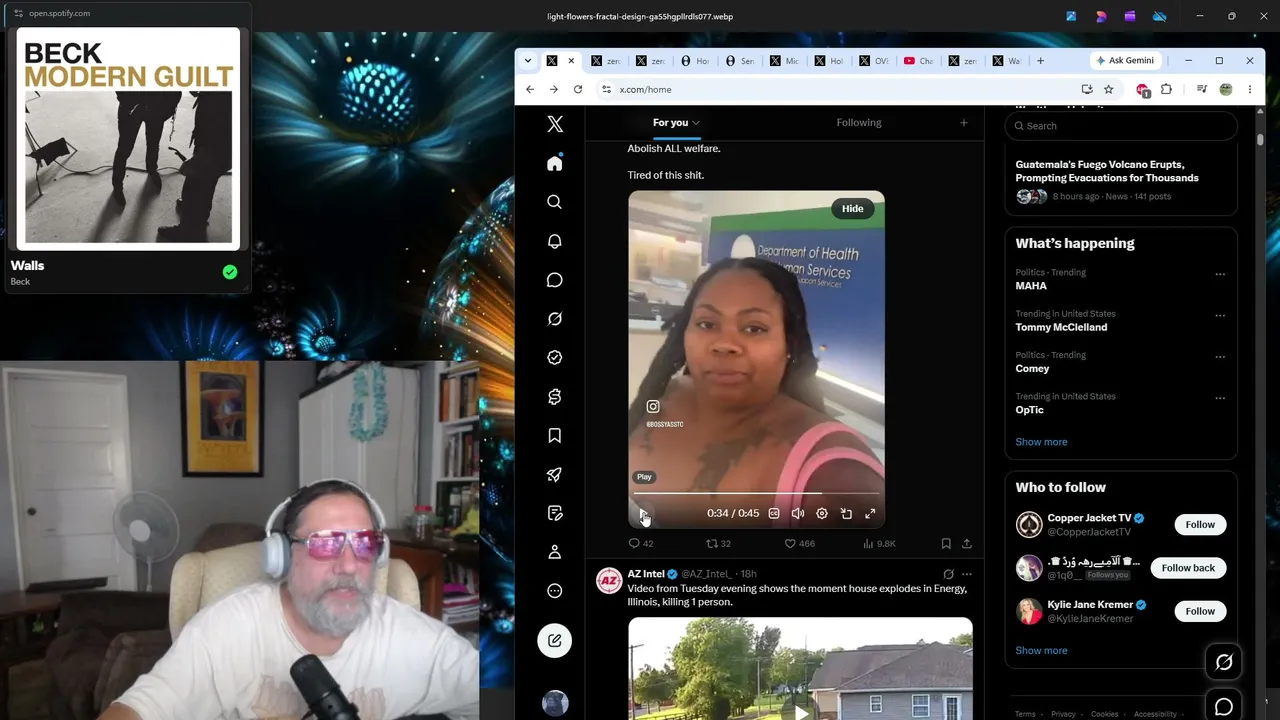Open more options for Tommy McClelland trend

[1220, 315]
